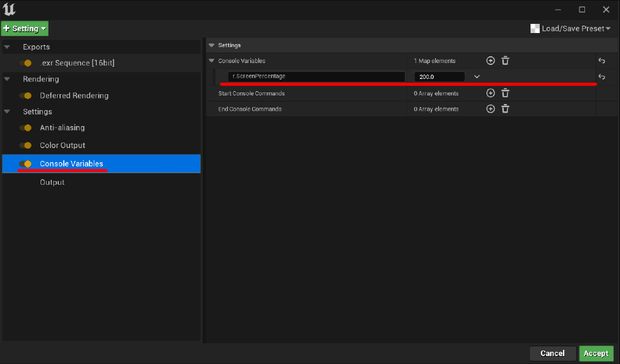Open the Load/Save Preset menu
Image resolution: width=620 pixels, height=364 pixels.
pyautogui.click(x=570, y=28)
